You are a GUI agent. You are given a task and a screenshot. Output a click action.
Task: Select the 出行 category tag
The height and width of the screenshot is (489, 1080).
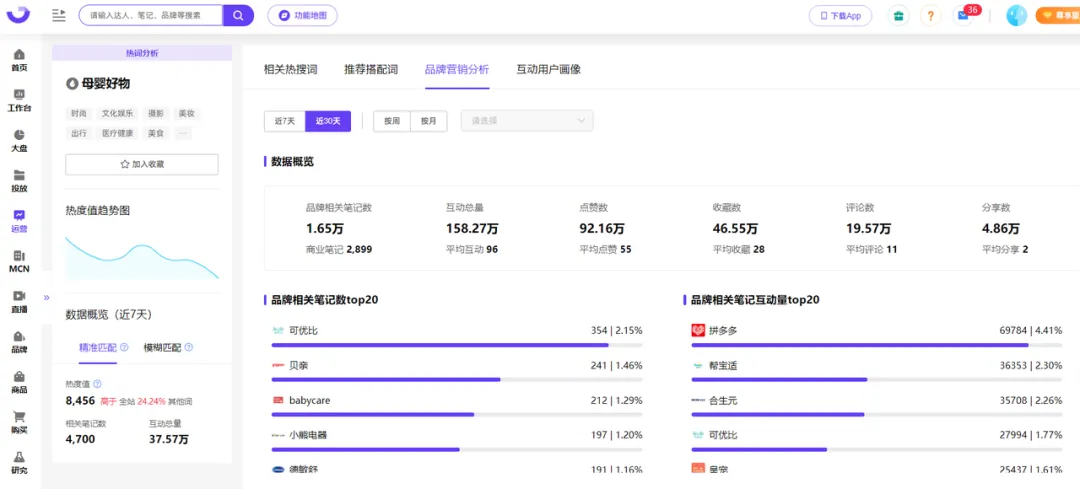79,134
